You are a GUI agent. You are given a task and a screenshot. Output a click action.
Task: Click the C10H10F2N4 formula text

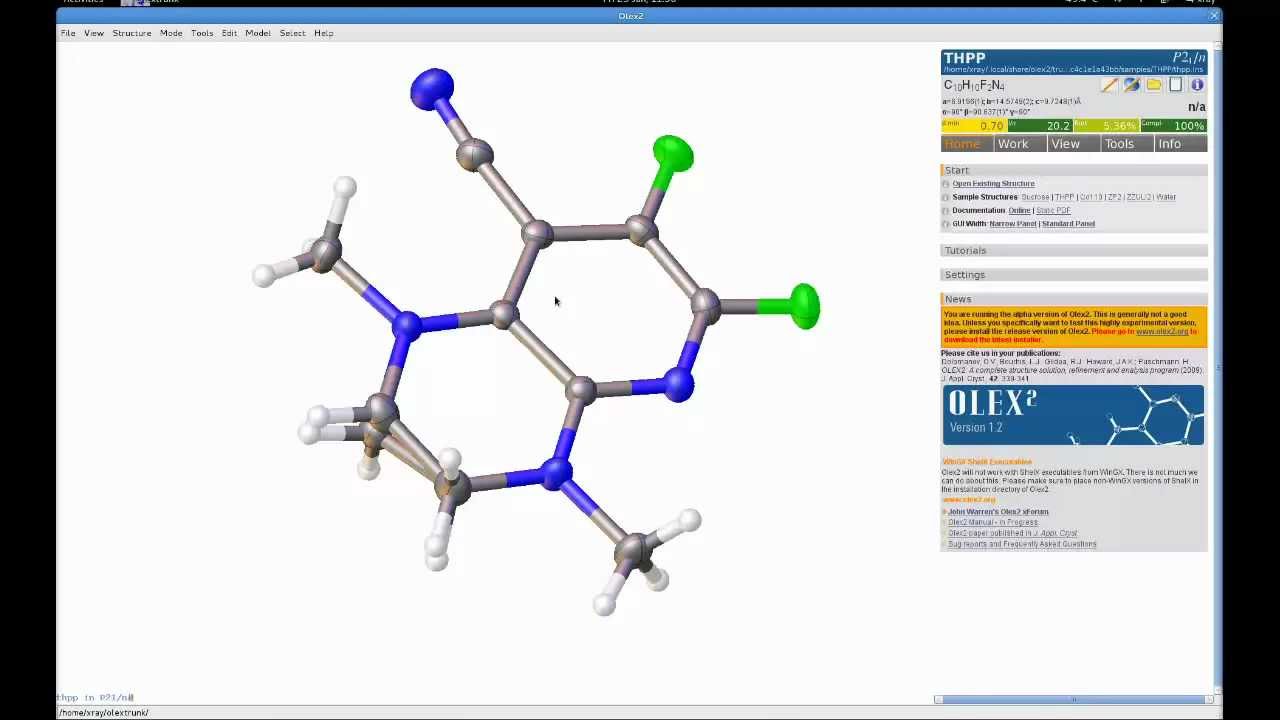coord(973,86)
